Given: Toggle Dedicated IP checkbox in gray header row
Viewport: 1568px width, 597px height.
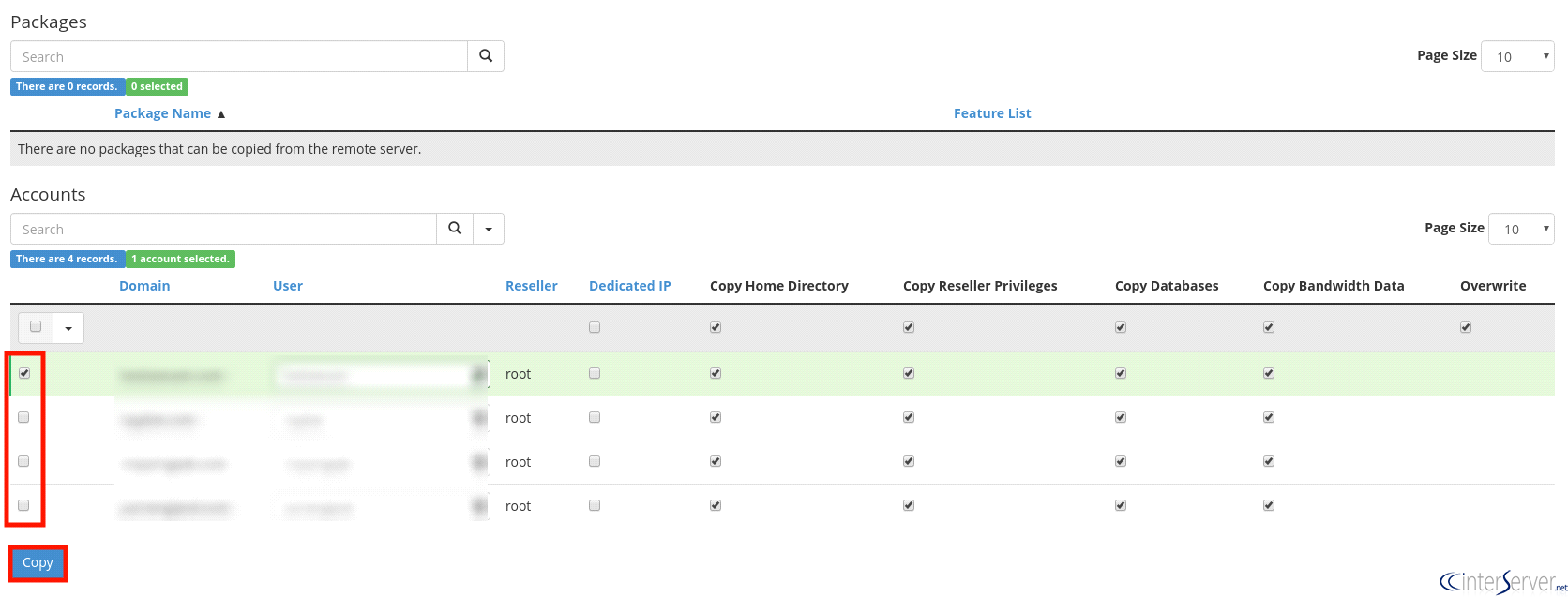Looking at the screenshot, I should coord(595,328).
